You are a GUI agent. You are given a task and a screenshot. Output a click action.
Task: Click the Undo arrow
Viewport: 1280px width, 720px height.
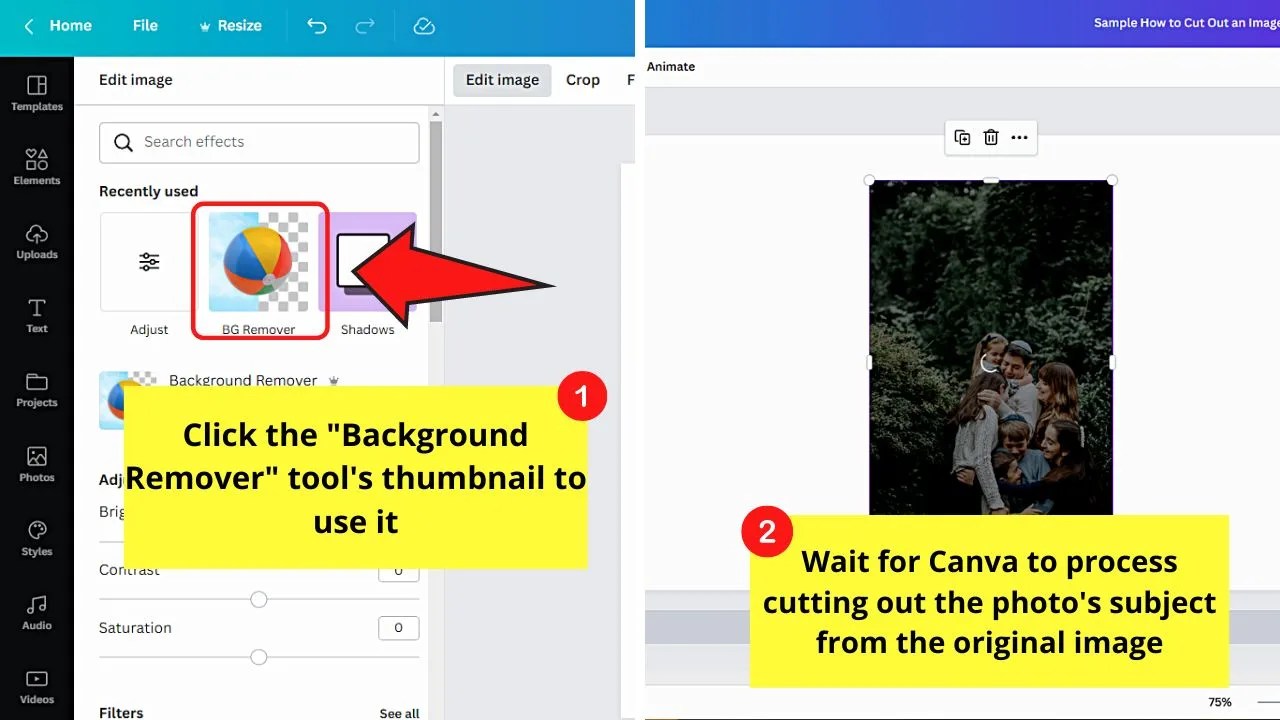[x=317, y=26]
